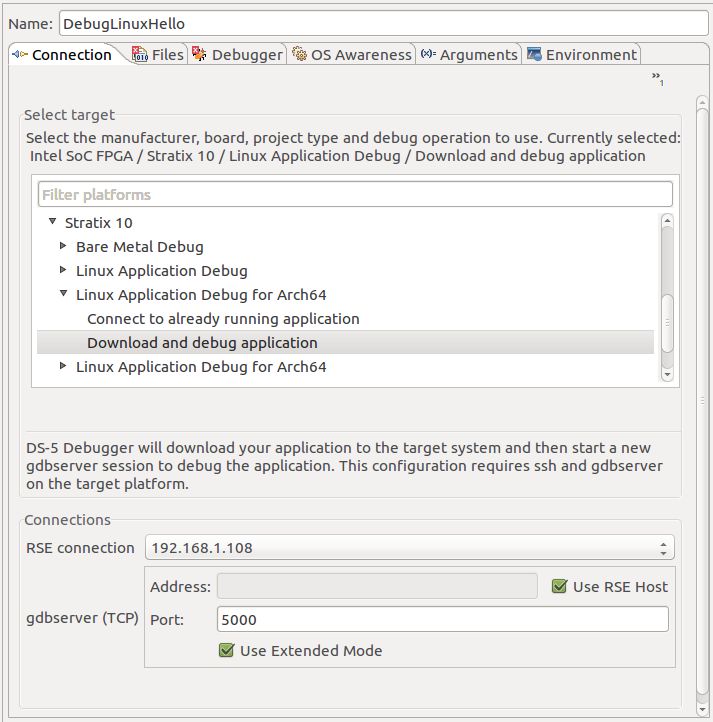Click the dialog scrollbar up arrow
This screenshot has height=722, width=713.
(x=702, y=102)
